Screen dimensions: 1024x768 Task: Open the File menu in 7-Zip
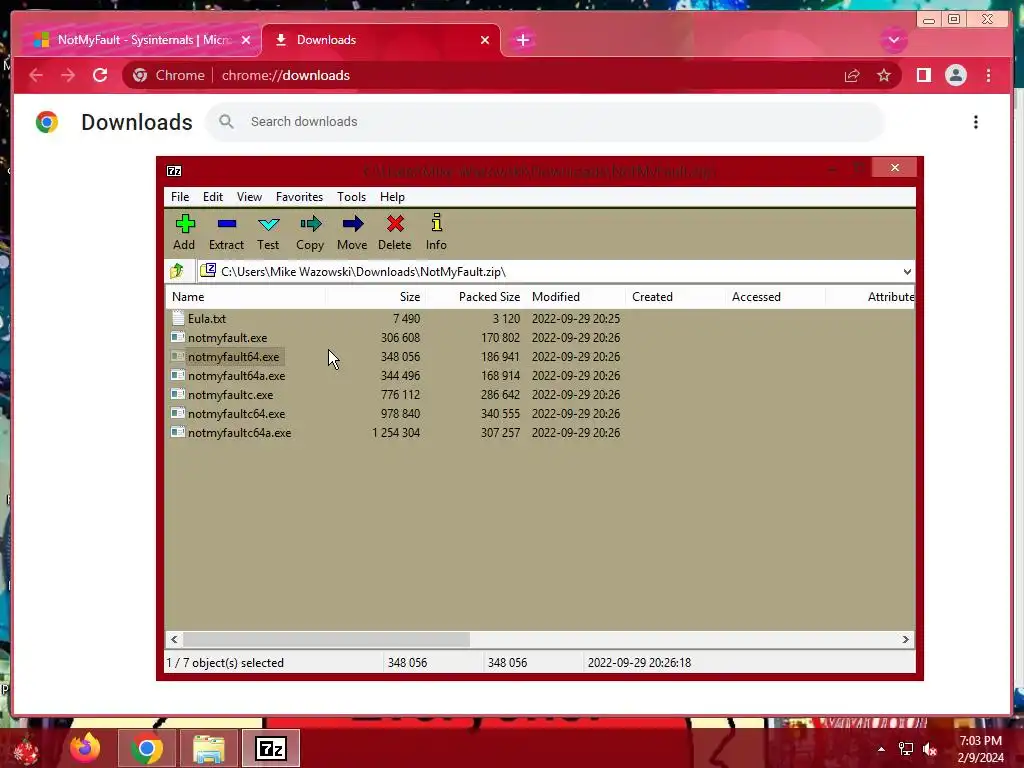[x=180, y=197]
